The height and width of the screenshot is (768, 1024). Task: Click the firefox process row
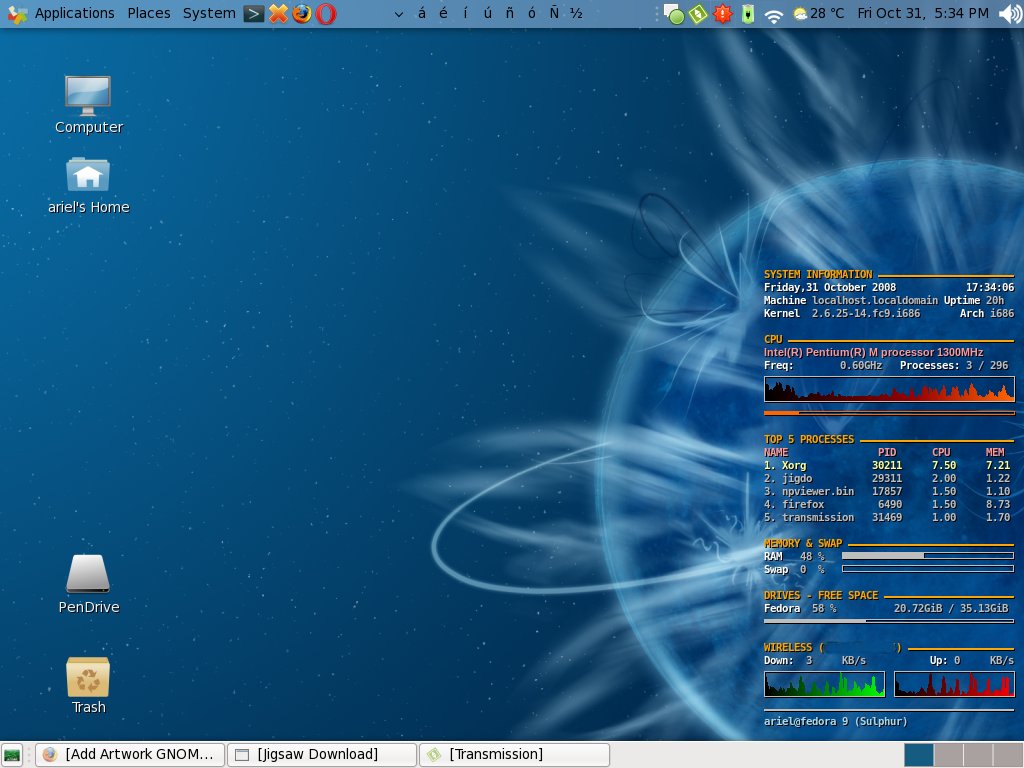(x=888, y=505)
